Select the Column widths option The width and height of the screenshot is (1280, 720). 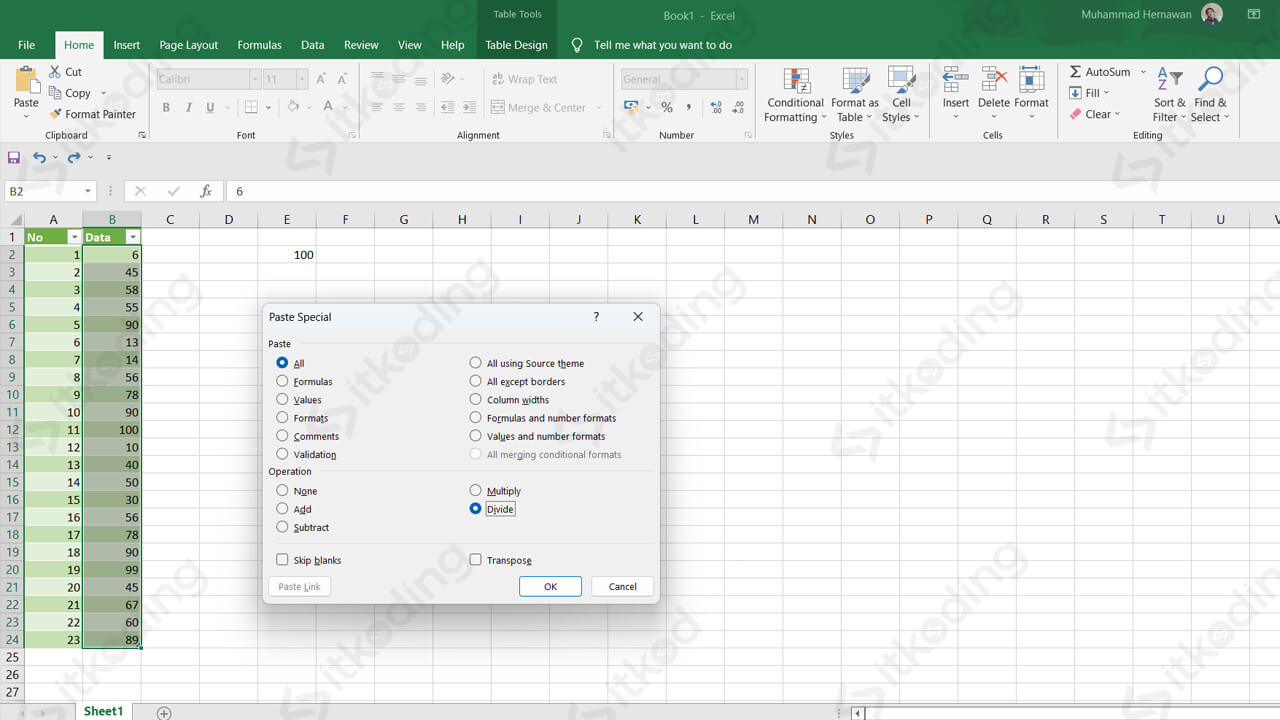(x=476, y=399)
